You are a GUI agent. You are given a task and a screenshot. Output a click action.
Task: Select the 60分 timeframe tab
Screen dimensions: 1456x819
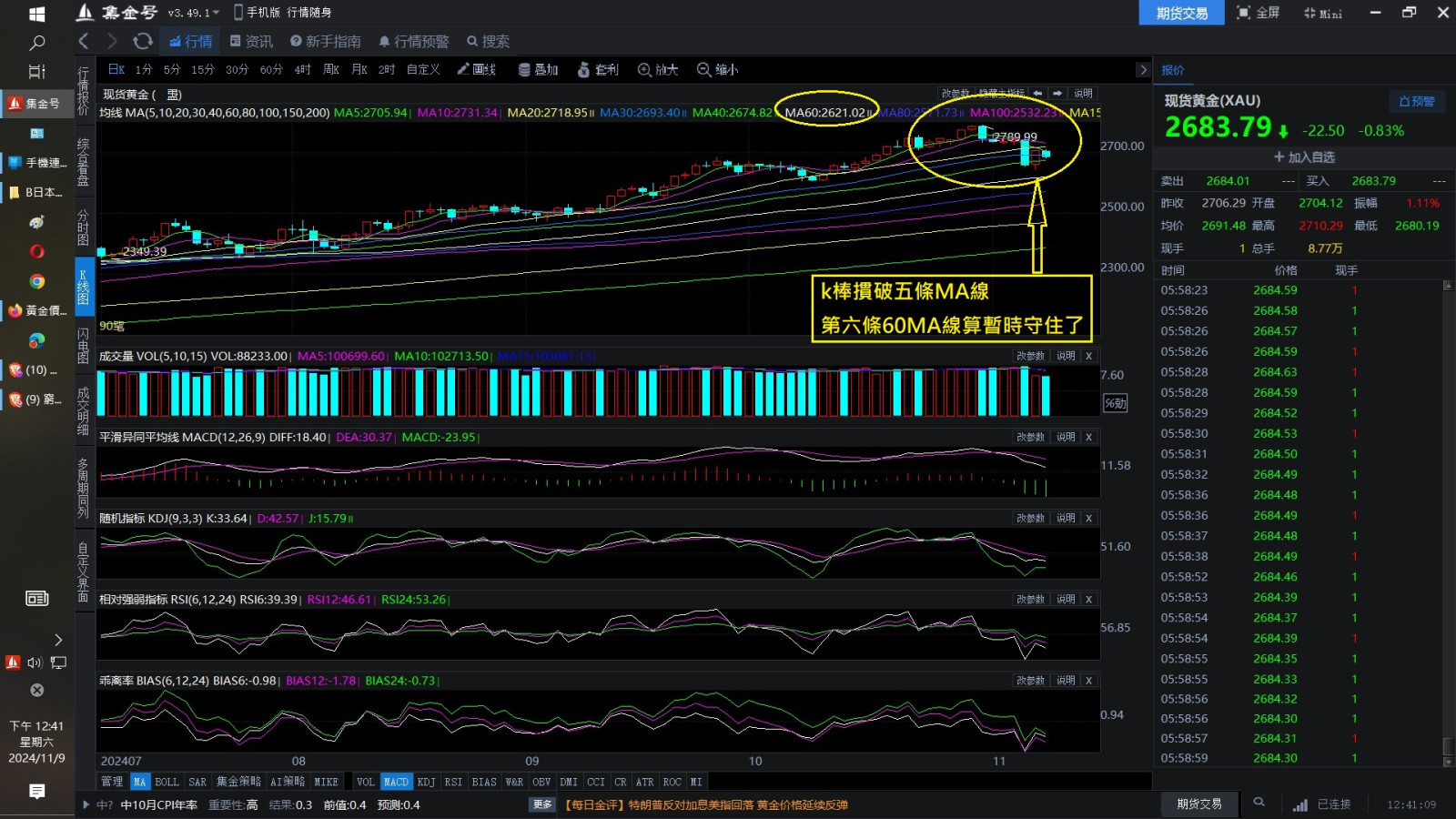271,69
